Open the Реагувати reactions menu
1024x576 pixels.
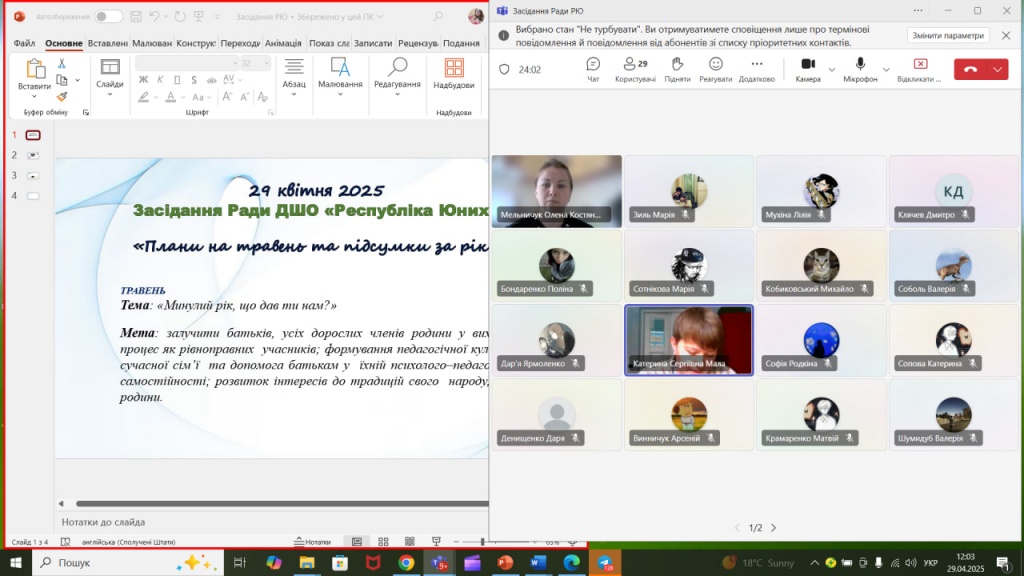[x=715, y=68]
